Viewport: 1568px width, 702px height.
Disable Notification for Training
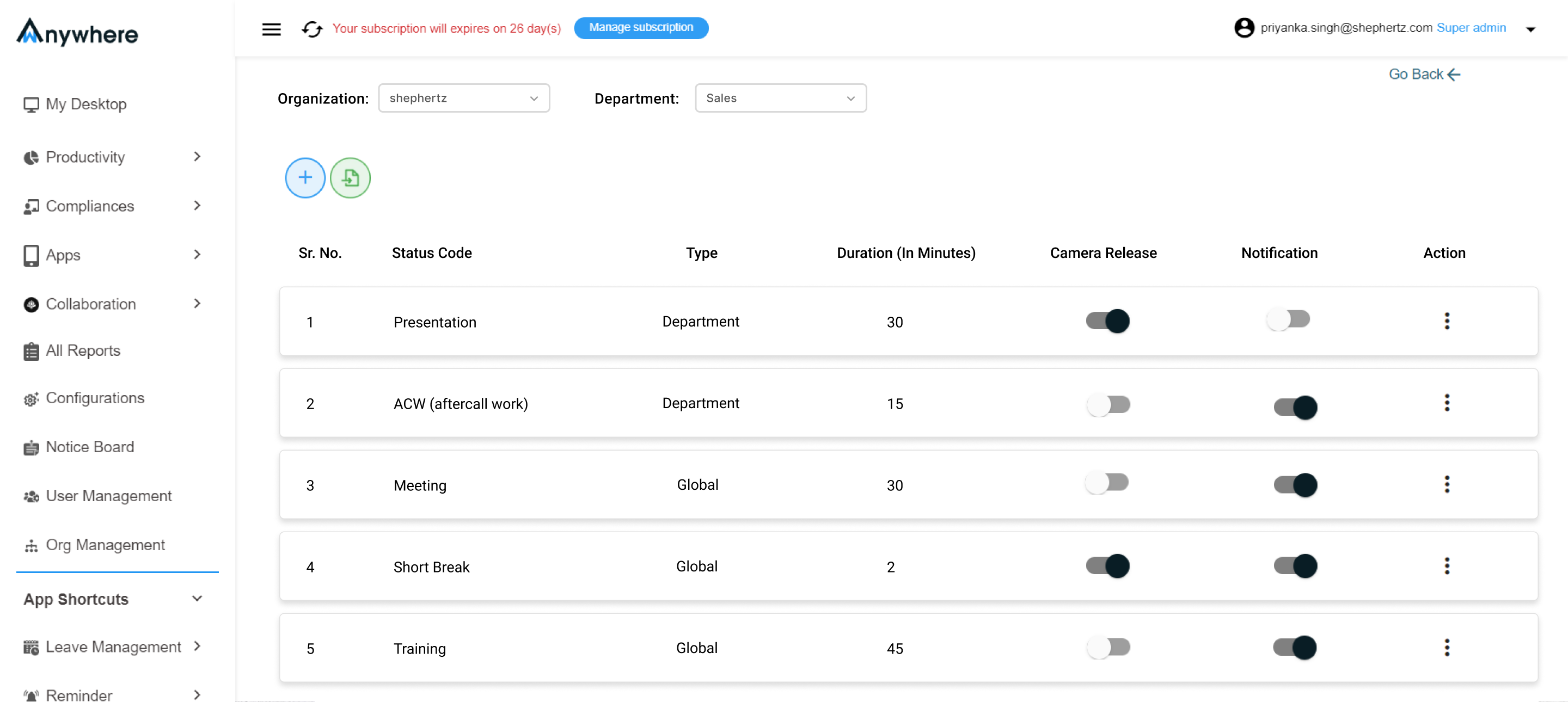pos(1294,647)
